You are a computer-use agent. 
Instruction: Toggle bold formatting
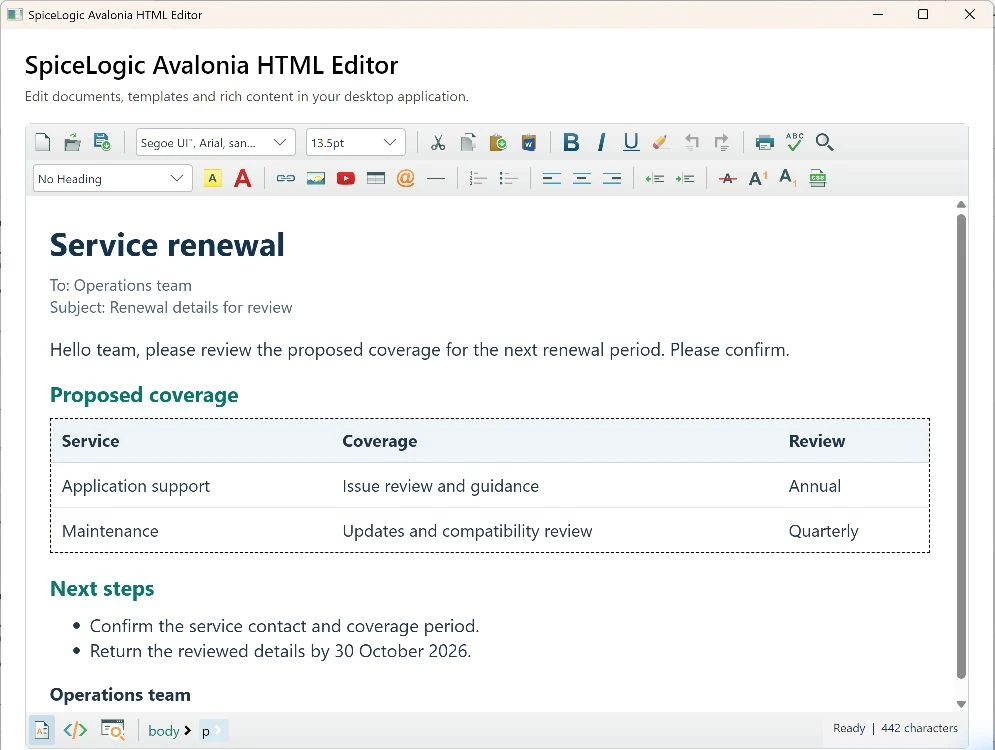pyautogui.click(x=571, y=142)
